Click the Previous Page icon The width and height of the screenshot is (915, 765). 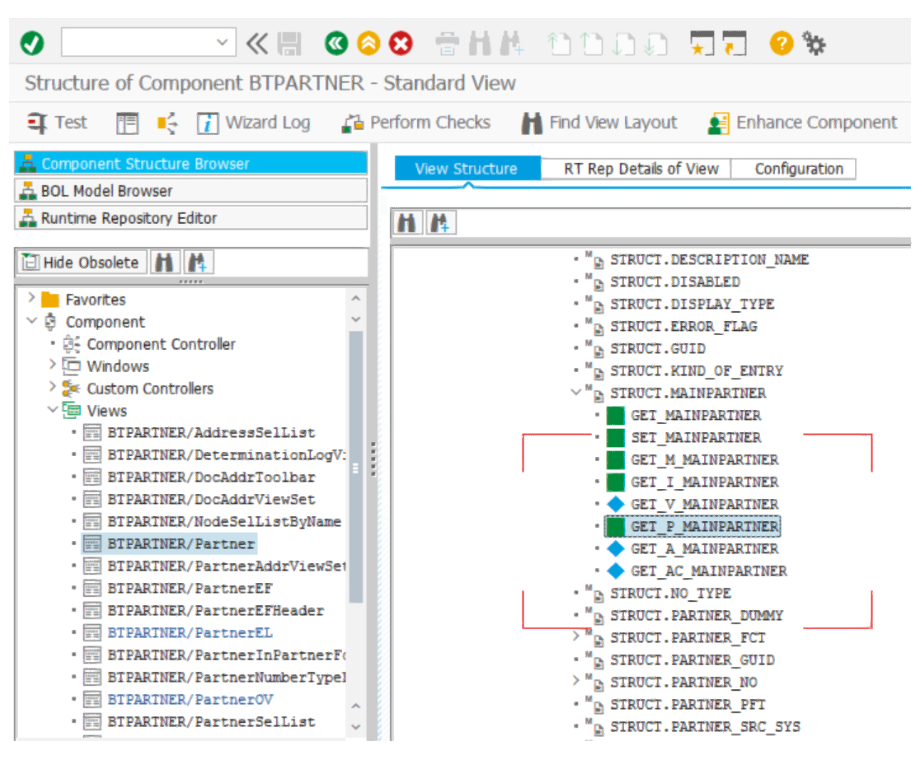click(x=591, y=44)
